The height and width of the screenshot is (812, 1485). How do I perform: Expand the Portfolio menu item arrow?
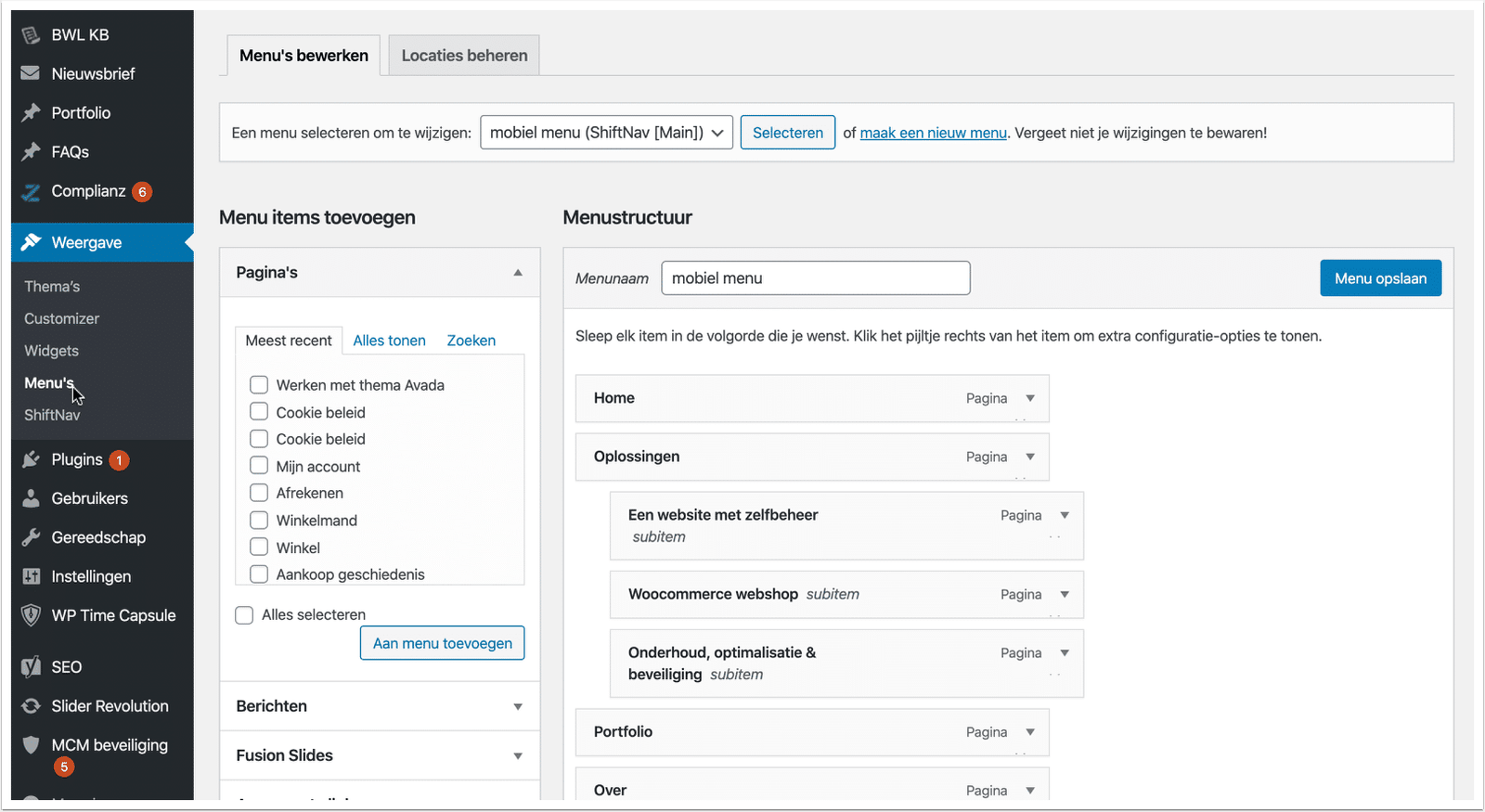[x=1030, y=732]
